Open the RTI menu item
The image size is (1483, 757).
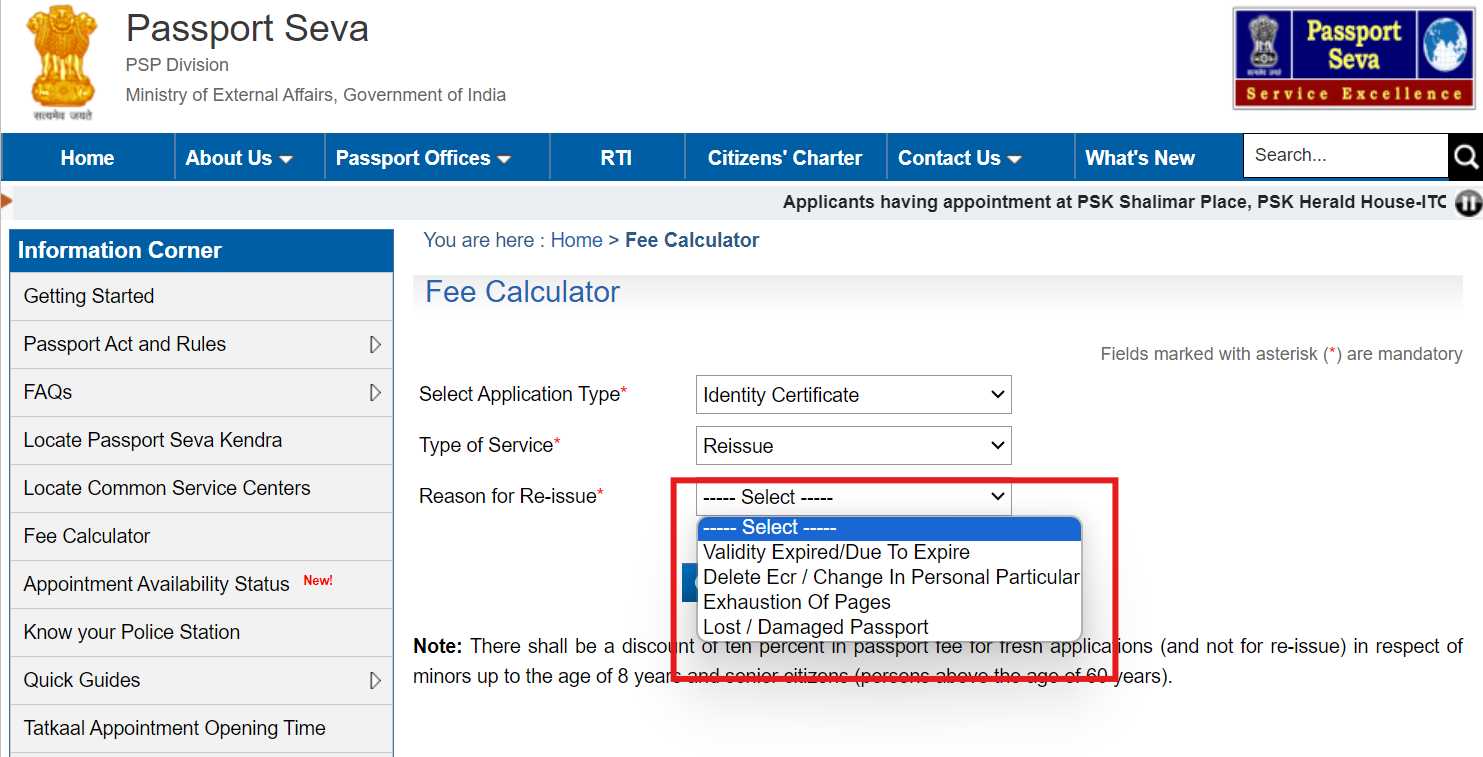616,158
